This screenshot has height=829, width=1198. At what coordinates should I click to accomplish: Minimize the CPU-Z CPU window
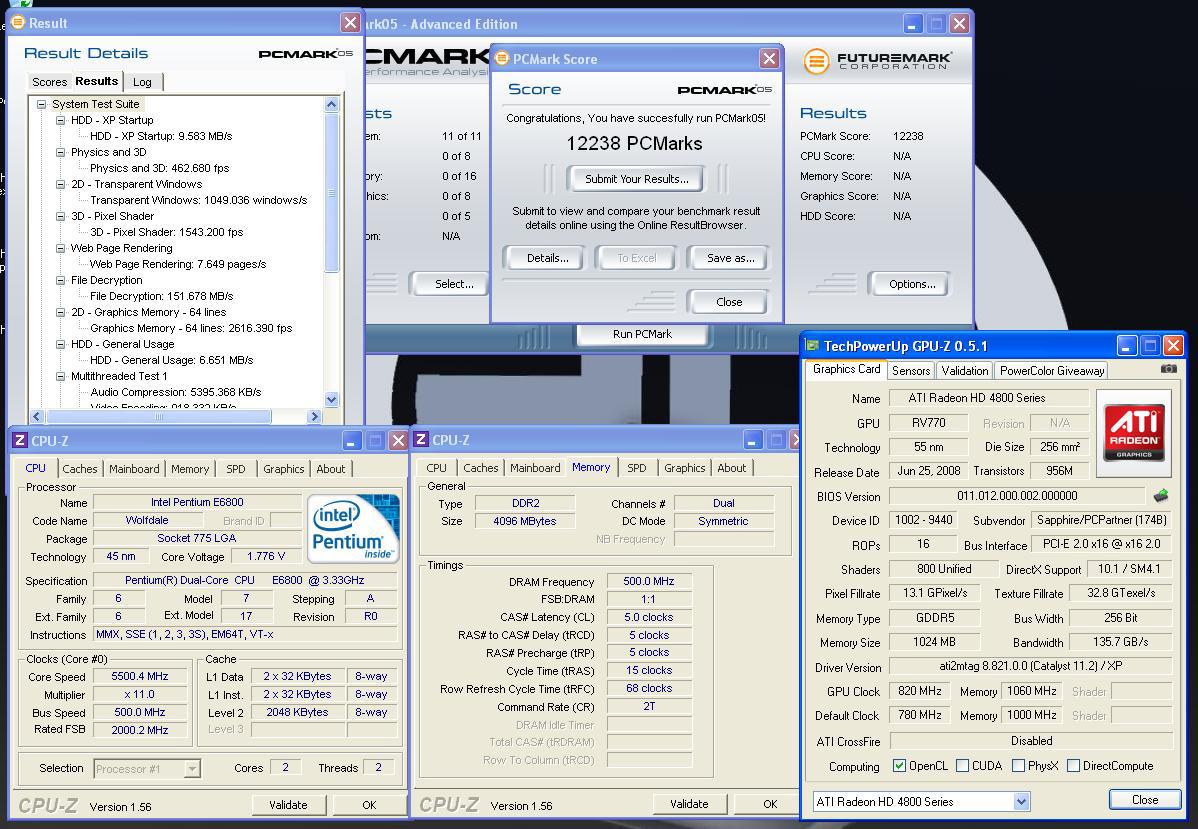351,440
